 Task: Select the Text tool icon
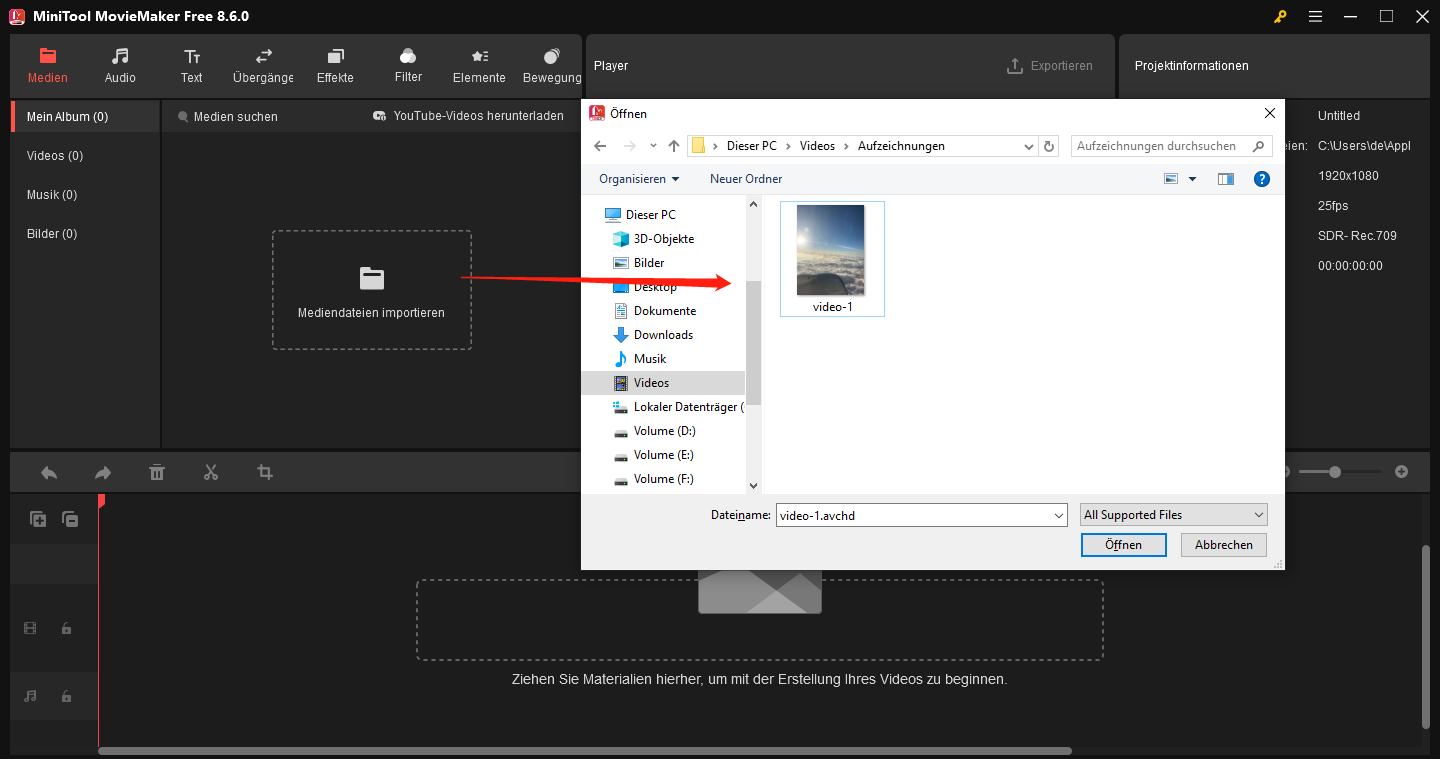[x=191, y=65]
